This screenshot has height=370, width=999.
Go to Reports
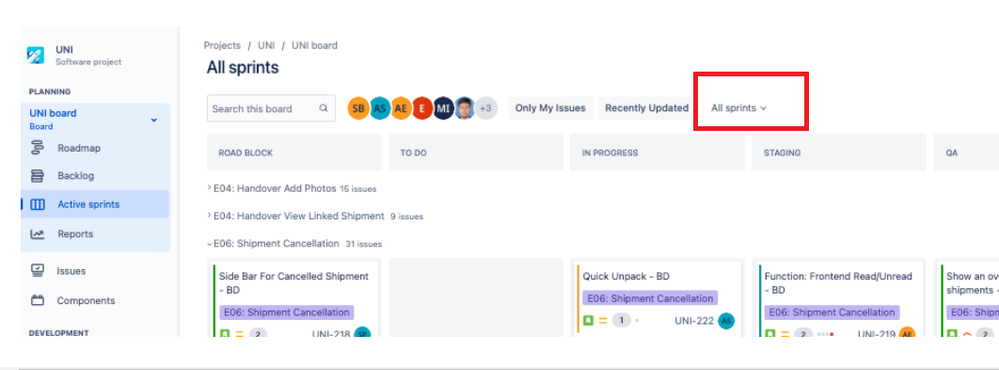pyautogui.click(x=75, y=234)
